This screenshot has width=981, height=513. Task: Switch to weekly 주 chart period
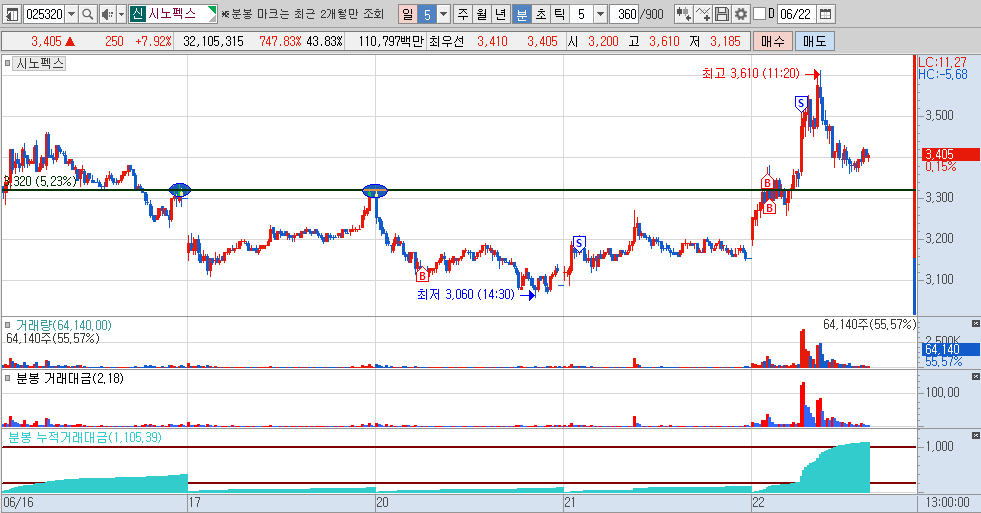pyautogui.click(x=462, y=14)
